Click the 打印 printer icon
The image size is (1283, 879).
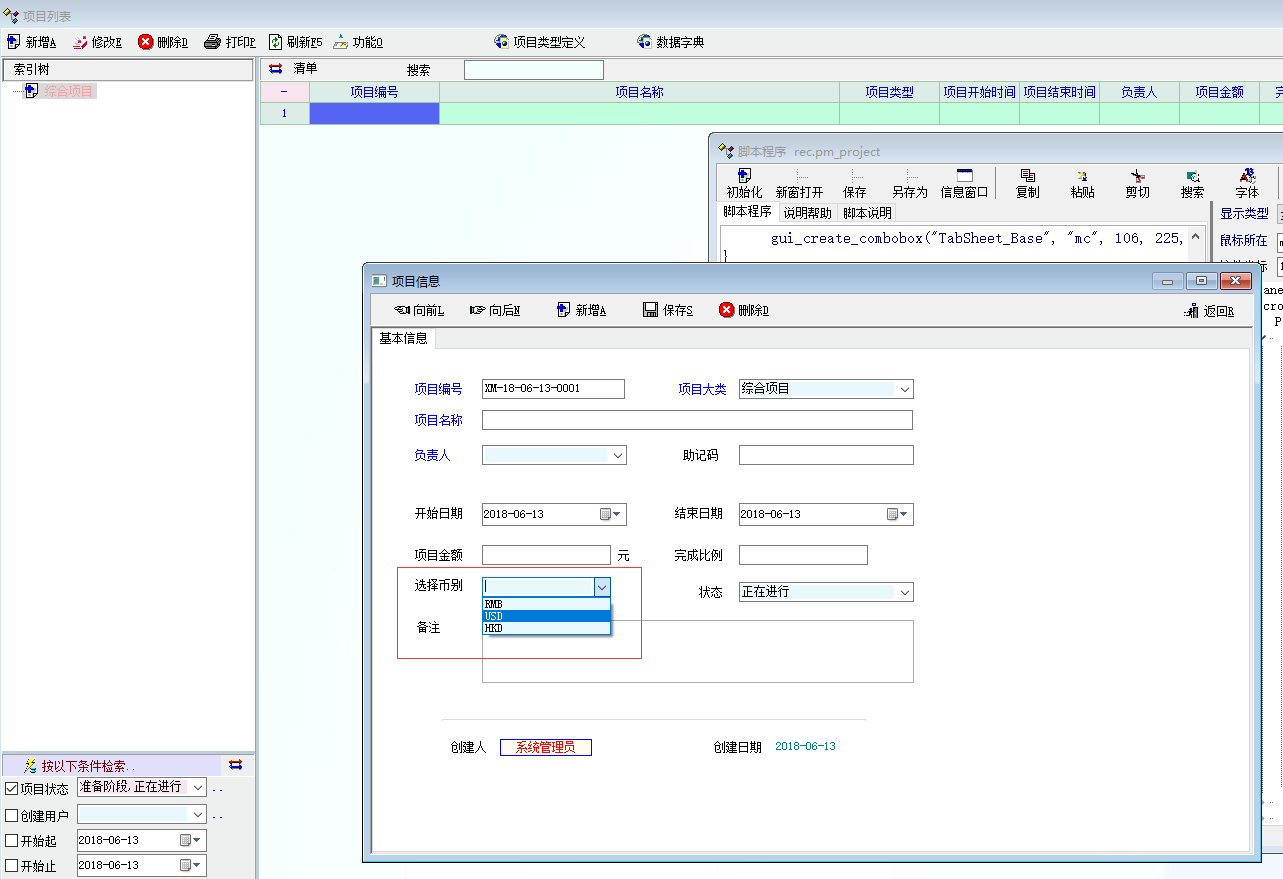click(x=212, y=42)
